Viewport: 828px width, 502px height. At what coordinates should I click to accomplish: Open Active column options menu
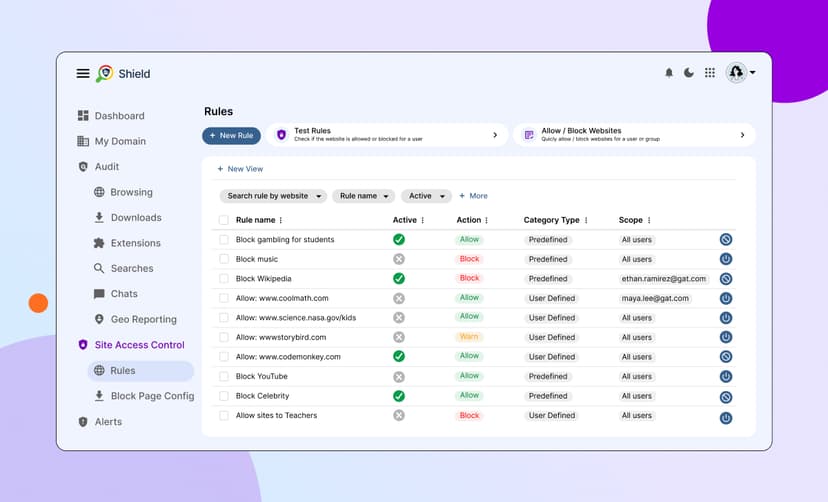click(422, 220)
